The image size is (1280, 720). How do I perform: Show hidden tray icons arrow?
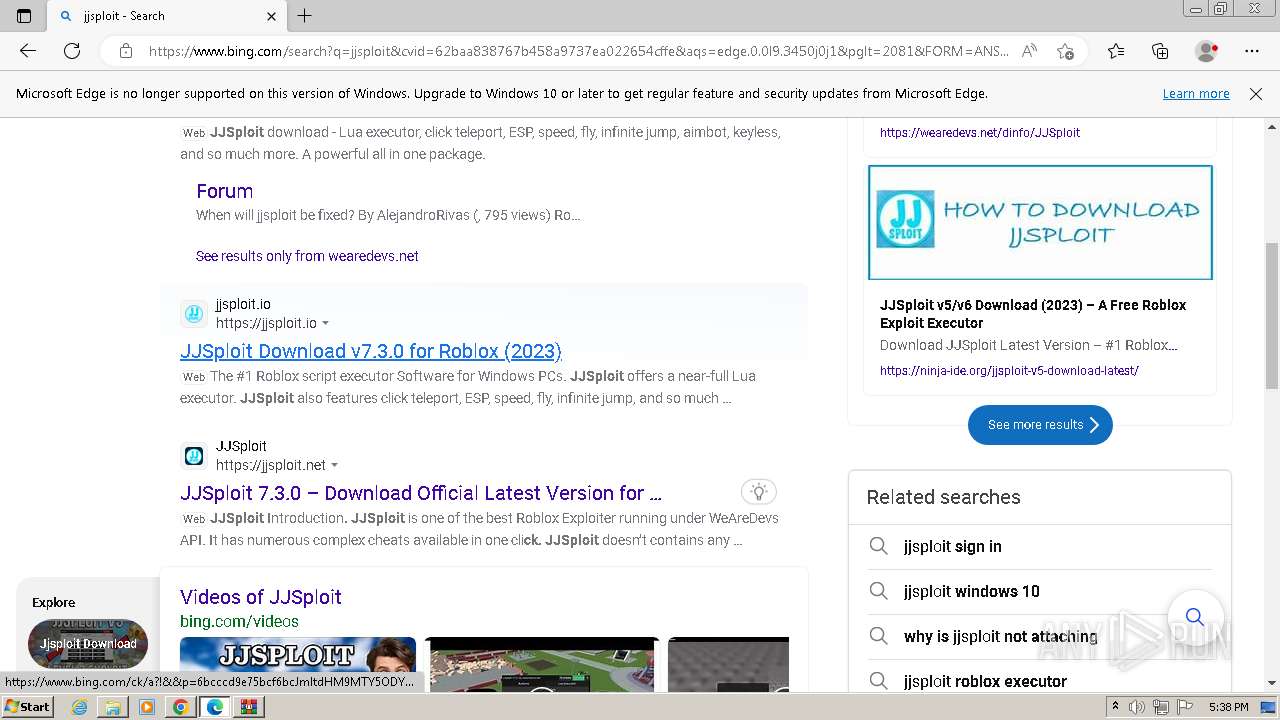point(1116,707)
